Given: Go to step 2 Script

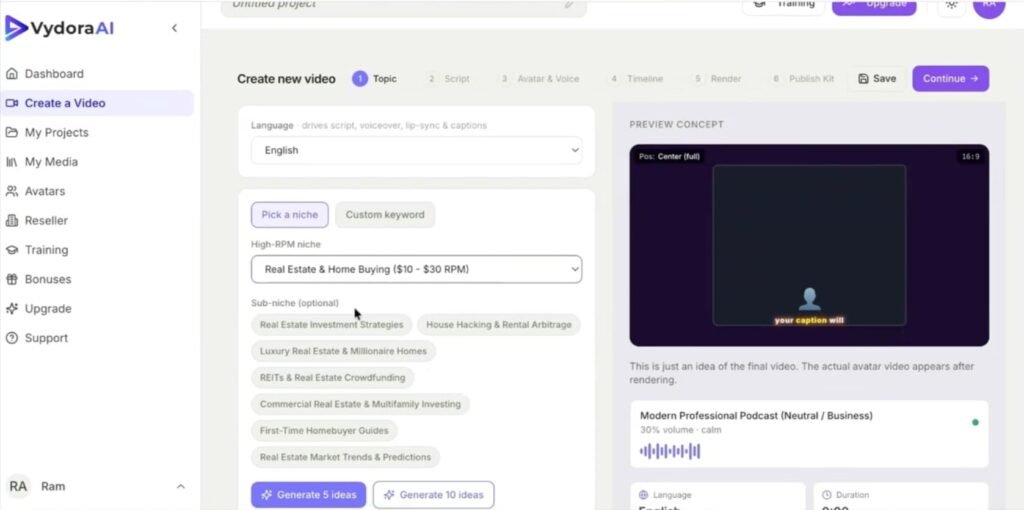Looking at the screenshot, I should (448, 79).
